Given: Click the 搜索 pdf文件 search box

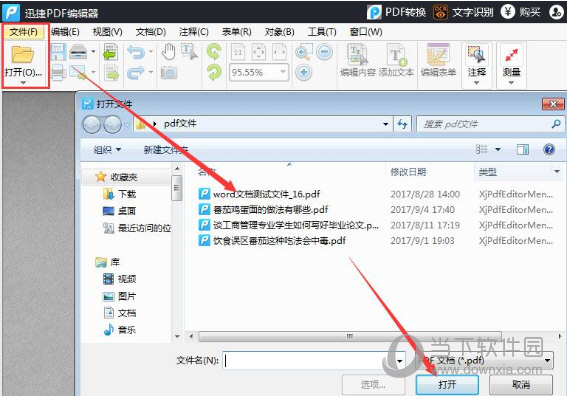Looking at the screenshot, I should [490, 124].
